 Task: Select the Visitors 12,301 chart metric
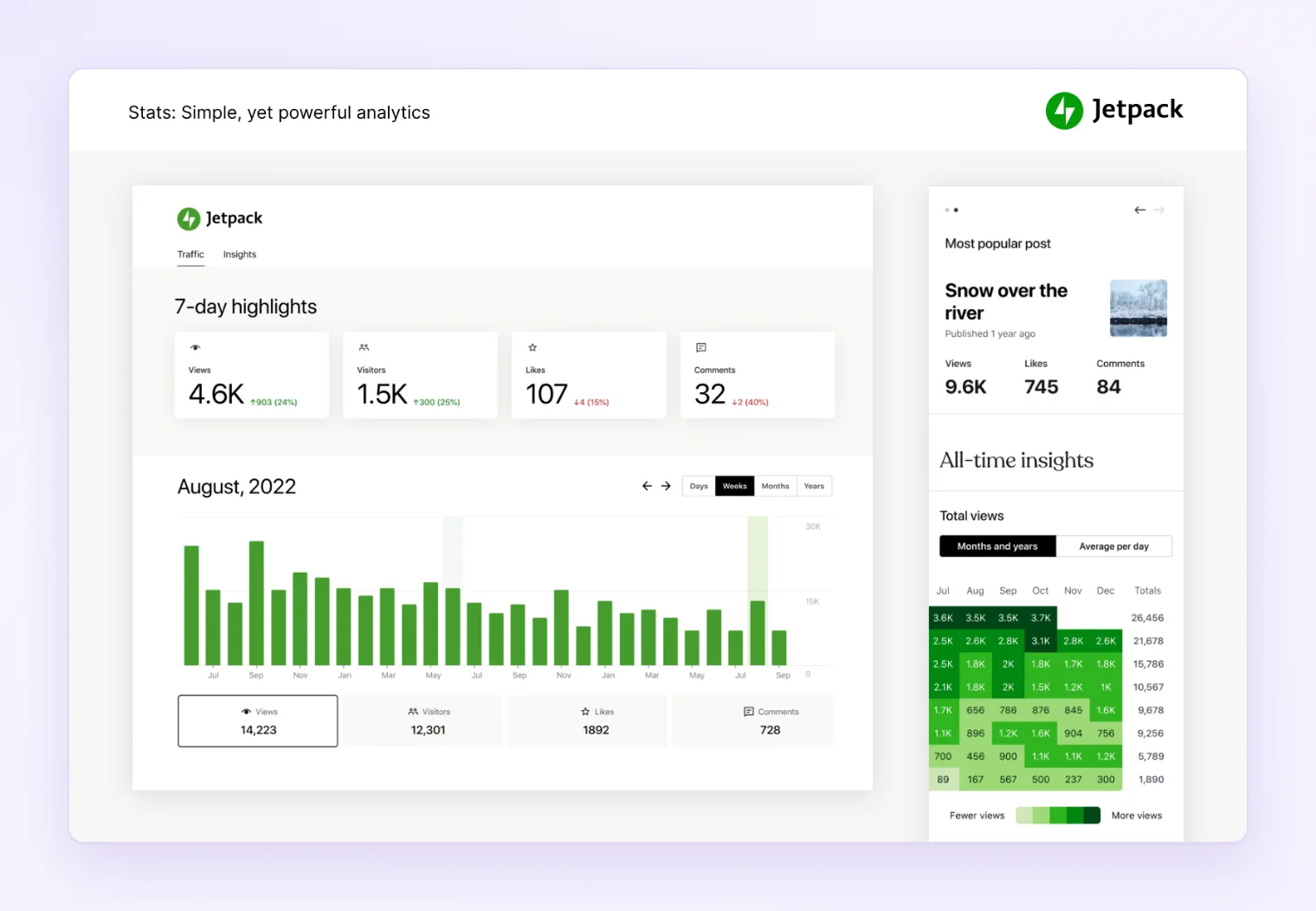(423, 720)
